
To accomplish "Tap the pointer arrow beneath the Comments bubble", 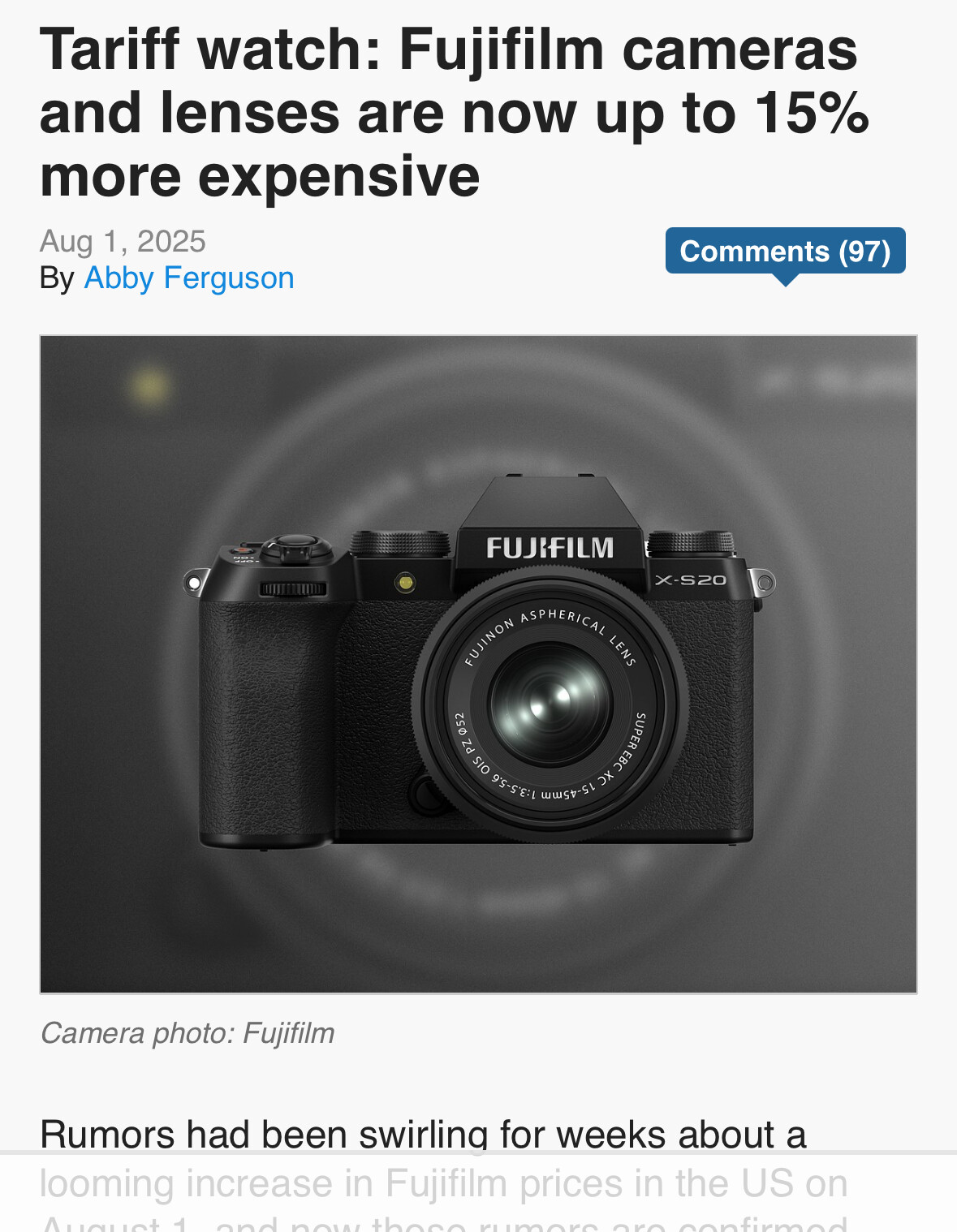I will (x=785, y=280).
